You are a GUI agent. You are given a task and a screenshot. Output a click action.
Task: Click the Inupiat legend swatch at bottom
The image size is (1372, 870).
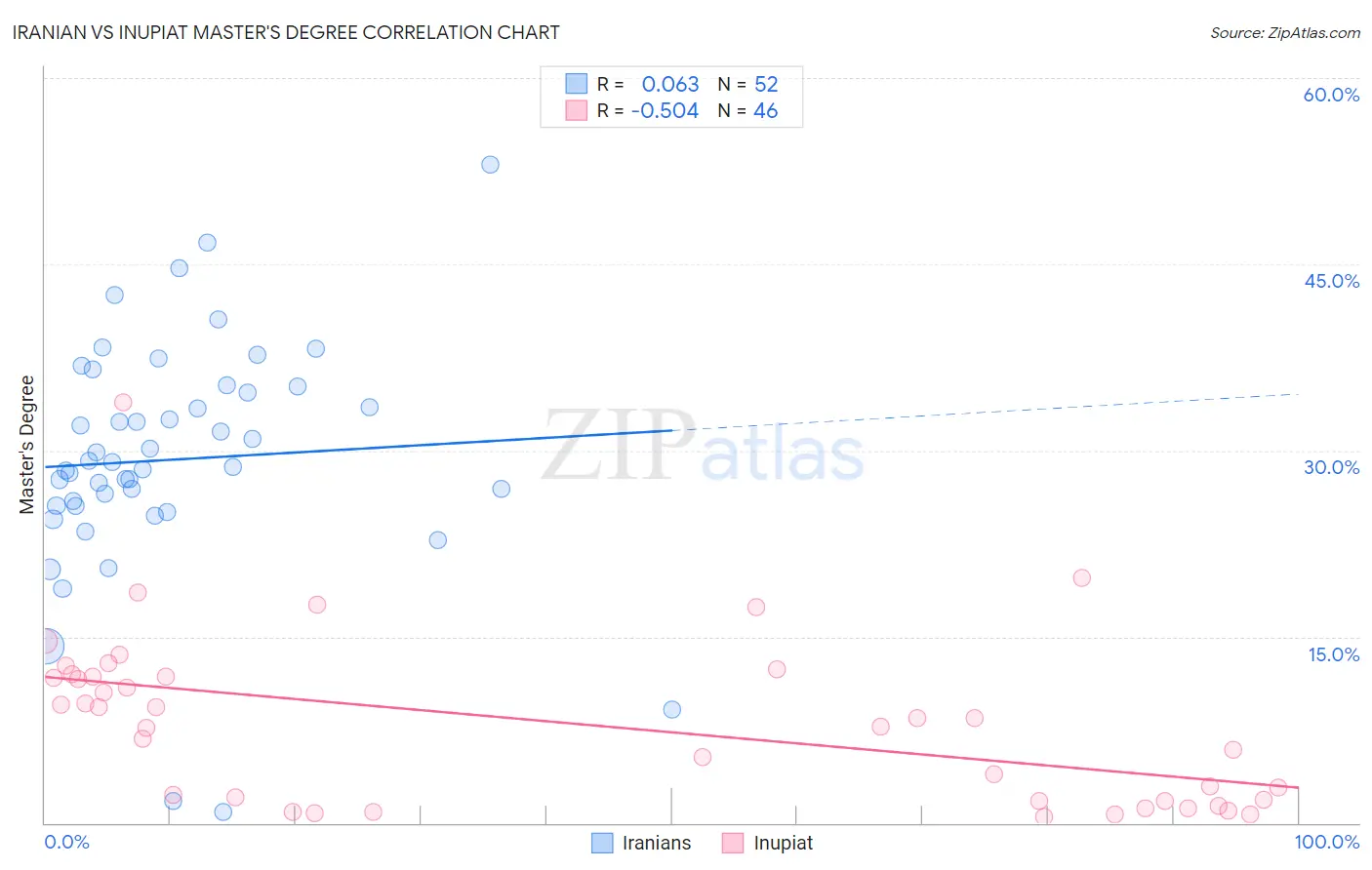click(733, 843)
